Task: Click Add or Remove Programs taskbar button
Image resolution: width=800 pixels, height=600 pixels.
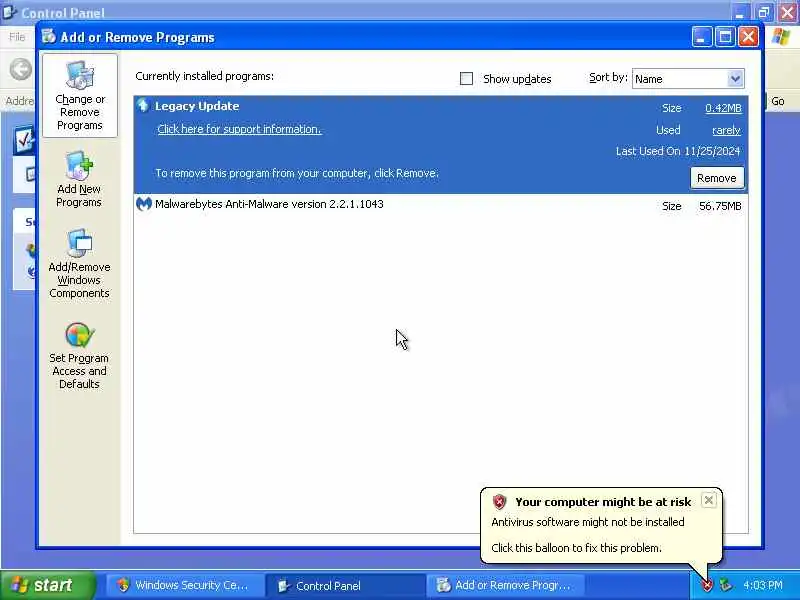Action: [x=505, y=585]
